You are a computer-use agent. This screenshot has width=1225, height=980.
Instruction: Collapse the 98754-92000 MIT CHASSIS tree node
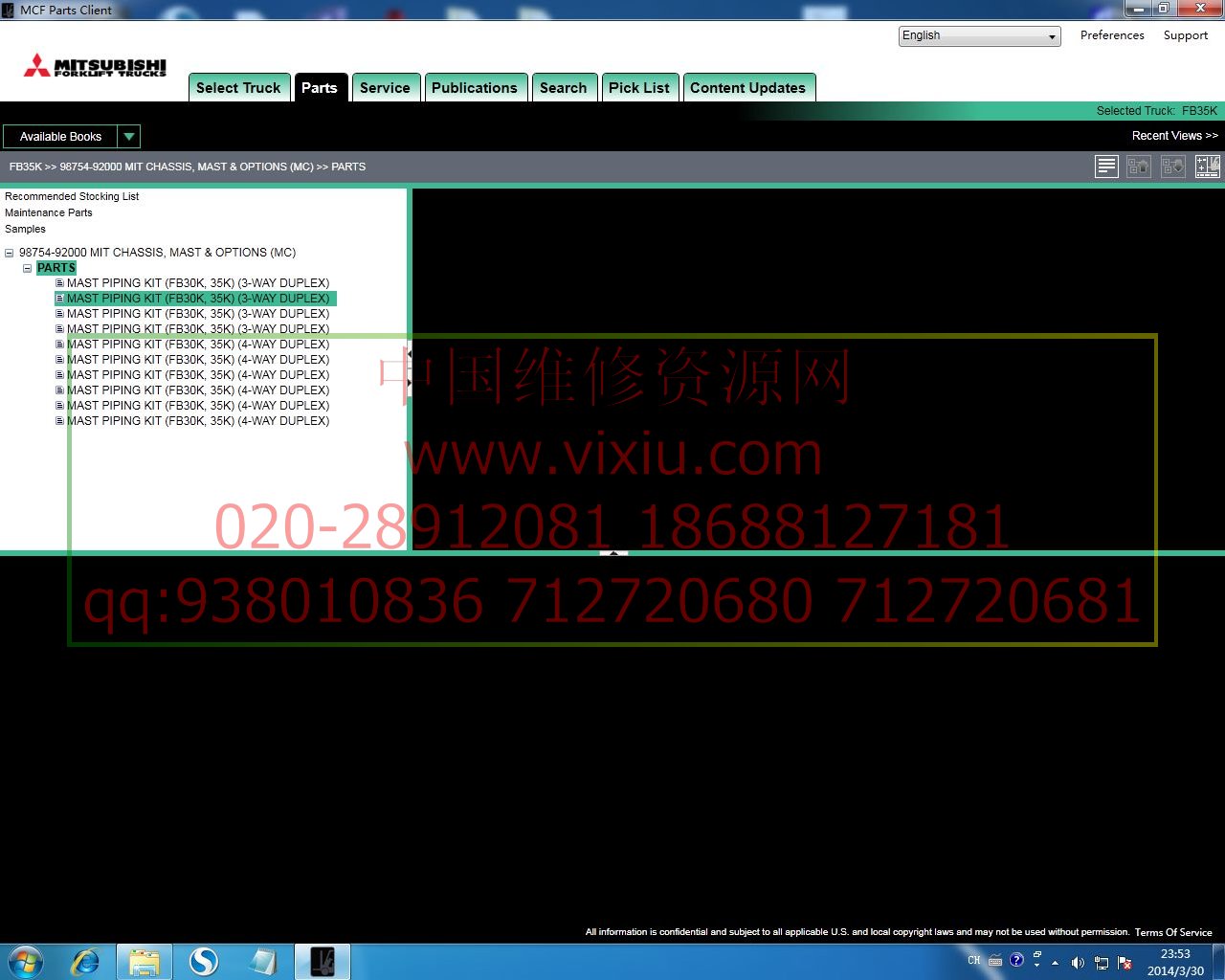coord(10,254)
